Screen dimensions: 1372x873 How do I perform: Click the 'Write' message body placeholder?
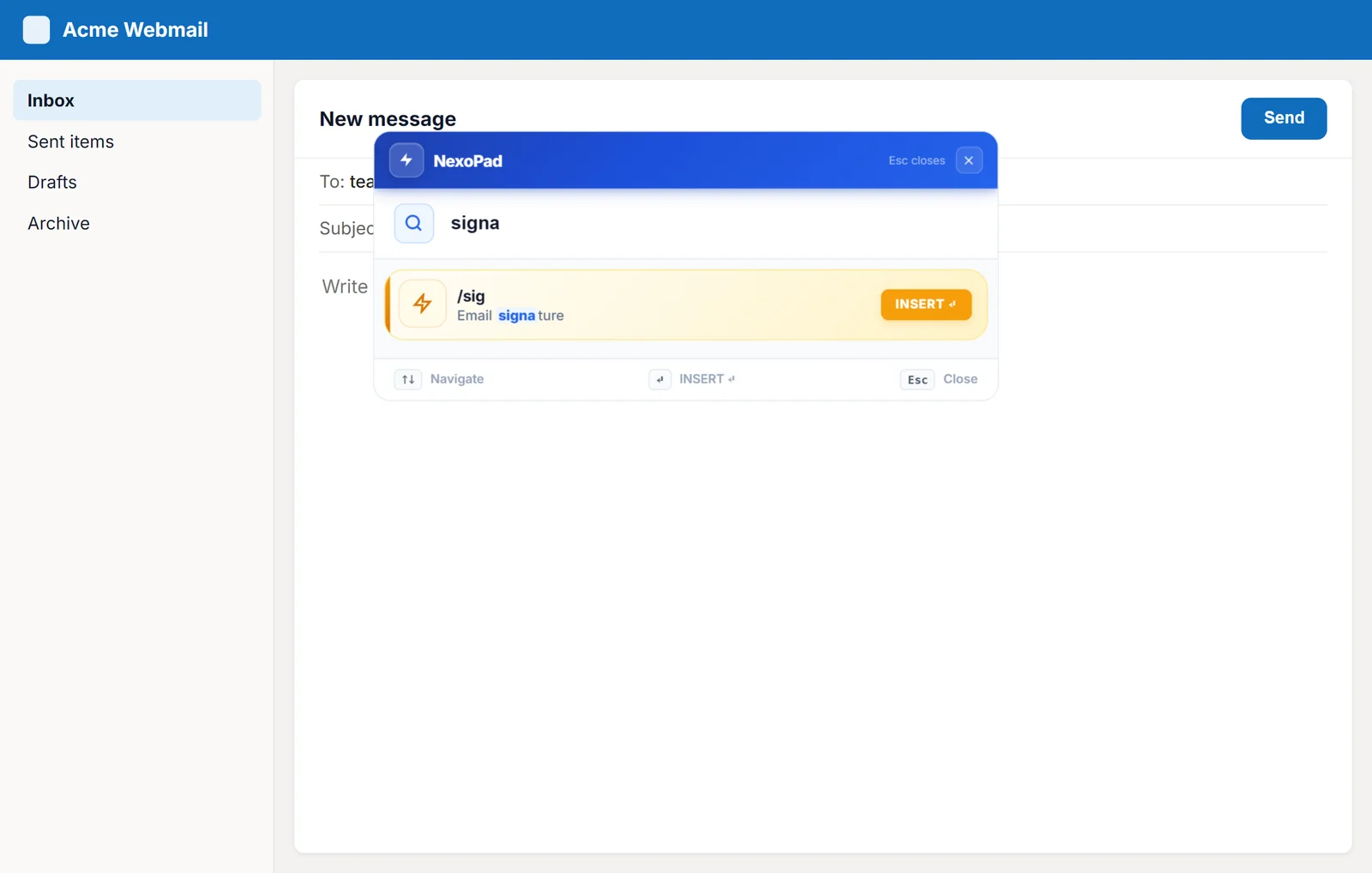pyautogui.click(x=345, y=286)
